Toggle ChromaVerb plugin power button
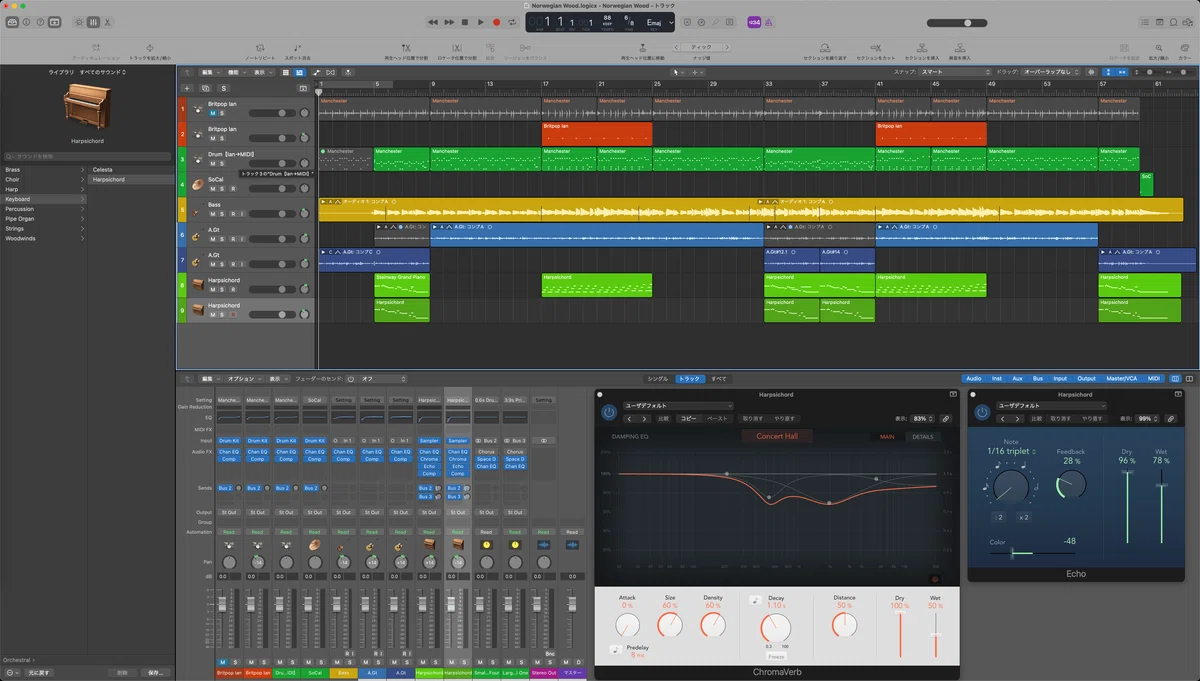Viewport: 1200px width, 681px height. (x=609, y=412)
